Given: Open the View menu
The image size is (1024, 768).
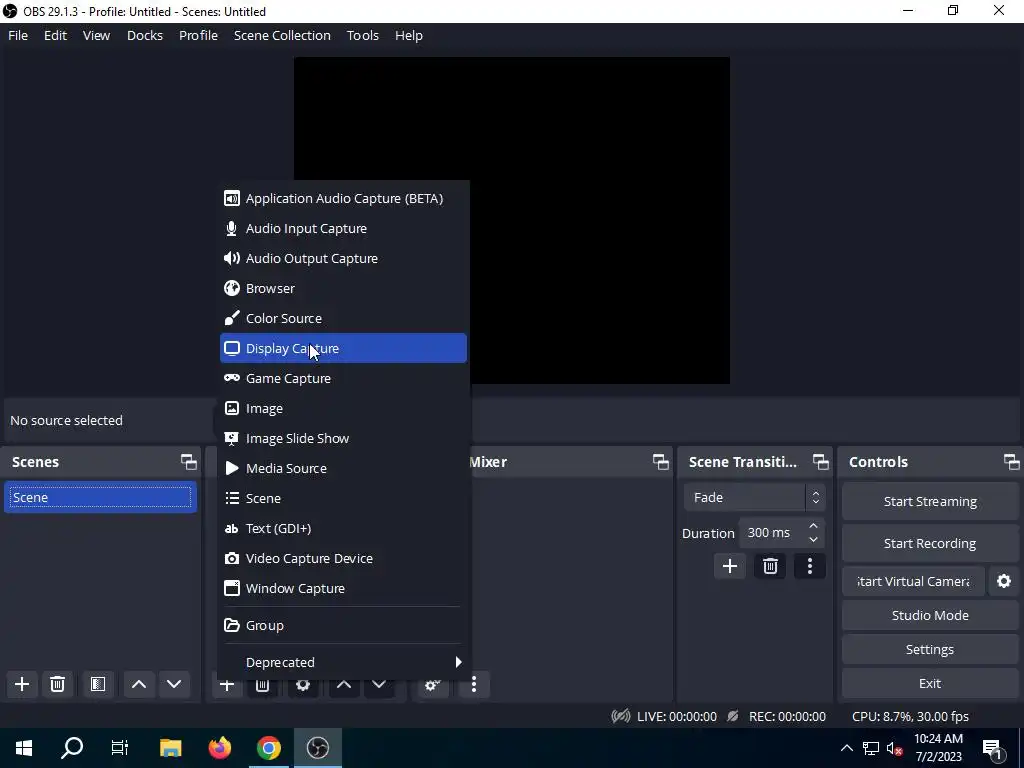Looking at the screenshot, I should click(96, 35).
